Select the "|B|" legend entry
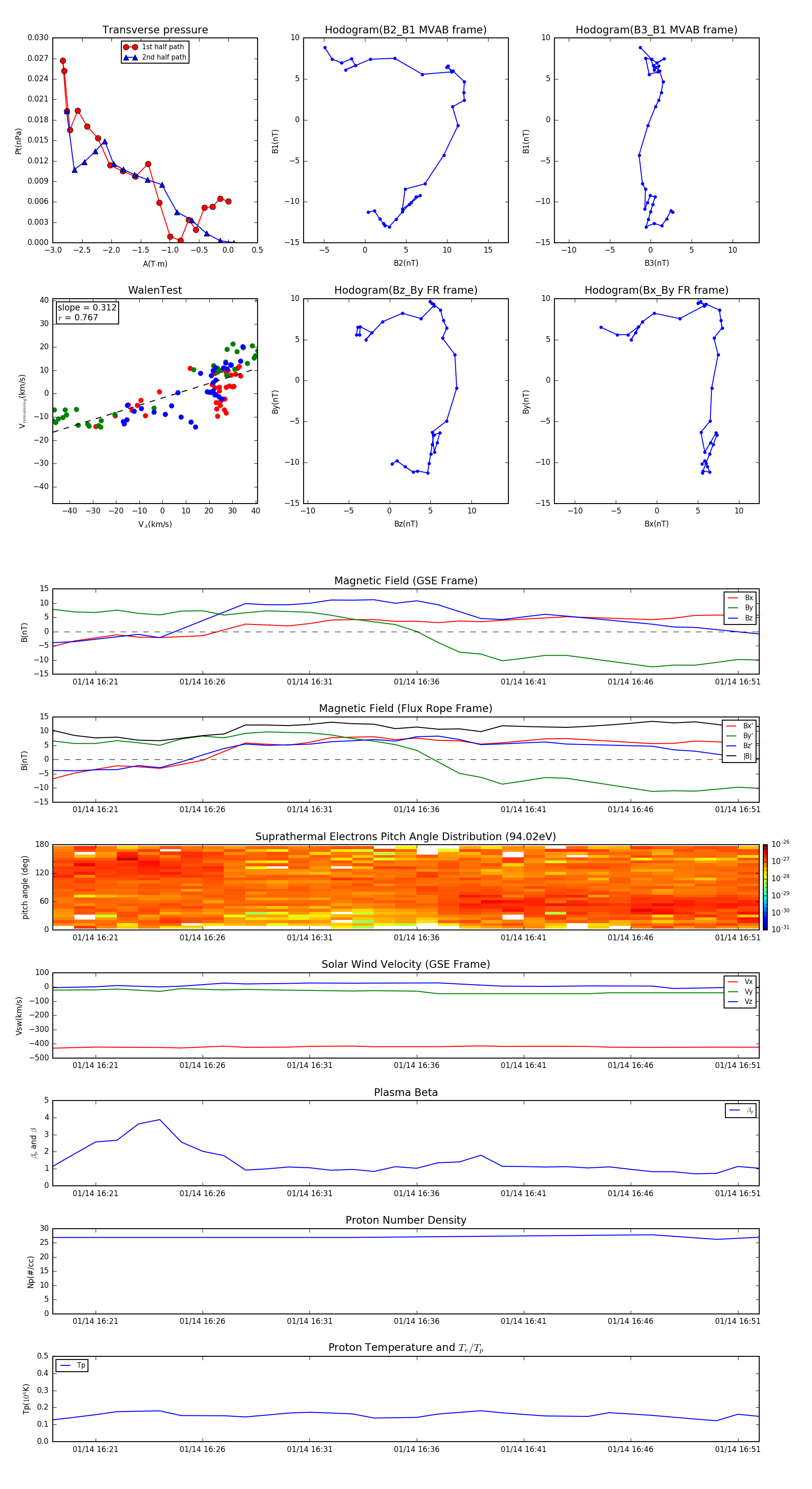 point(740,756)
